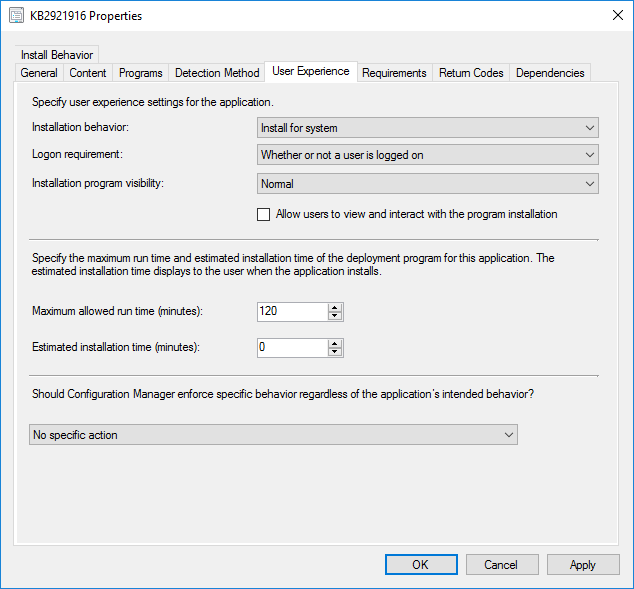Click the Apply button
The height and width of the screenshot is (589, 634).
pos(583,564)
